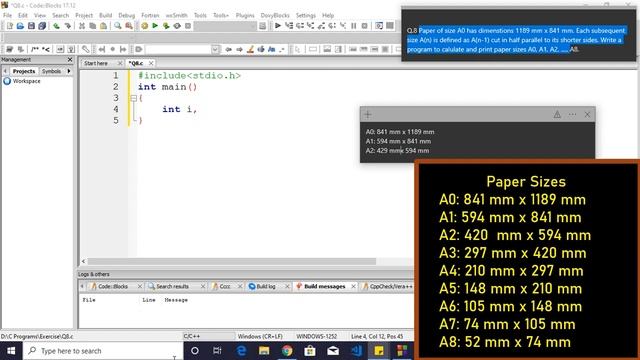Click the Jump forward arrow icon

coord(240,49)
